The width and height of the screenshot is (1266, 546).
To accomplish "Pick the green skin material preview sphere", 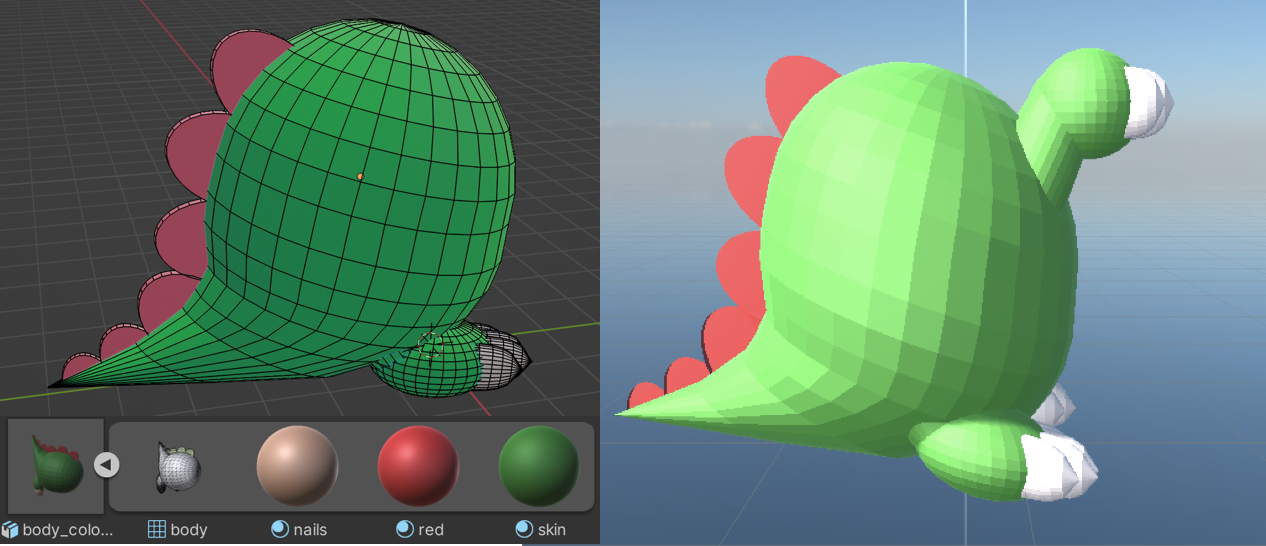I will tap(538, 466).
